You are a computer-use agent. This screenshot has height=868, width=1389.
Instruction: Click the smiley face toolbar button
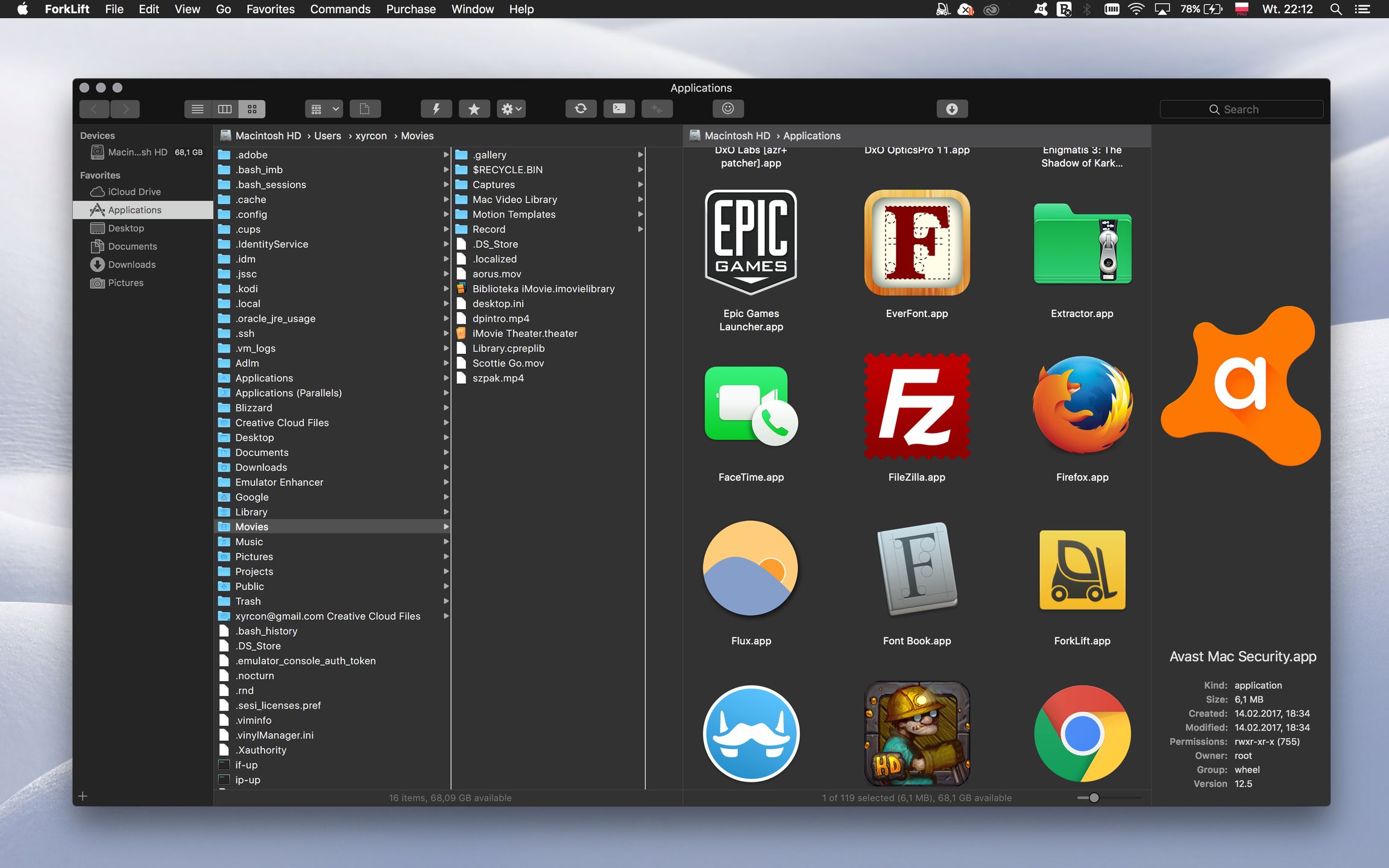(x=728, y=109)
